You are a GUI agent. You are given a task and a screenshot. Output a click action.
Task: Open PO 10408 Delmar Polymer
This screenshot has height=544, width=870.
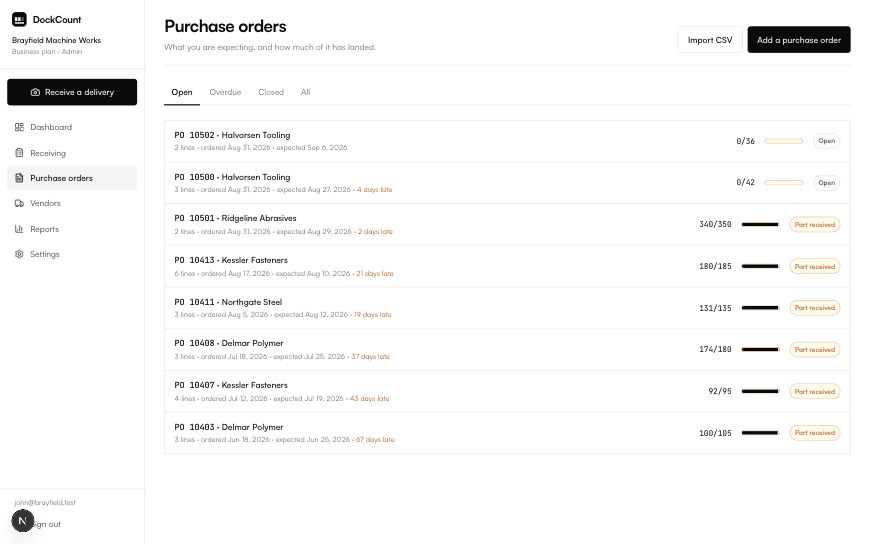click(507, 350)
